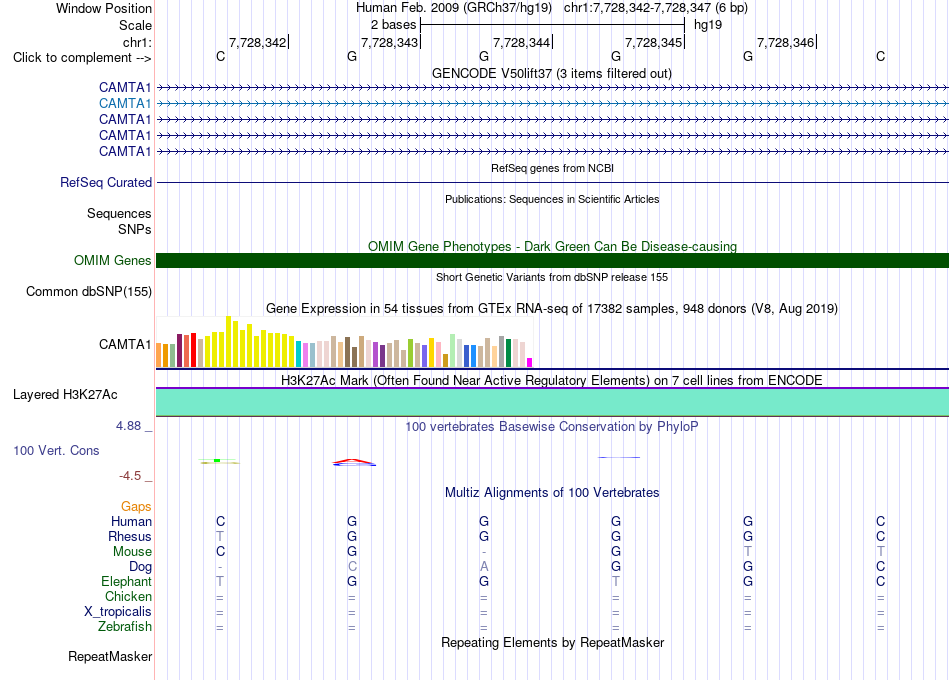Click the X_tropicalis species label
Viewport: 950px width, 680px height.
click(x=118, y=612)
